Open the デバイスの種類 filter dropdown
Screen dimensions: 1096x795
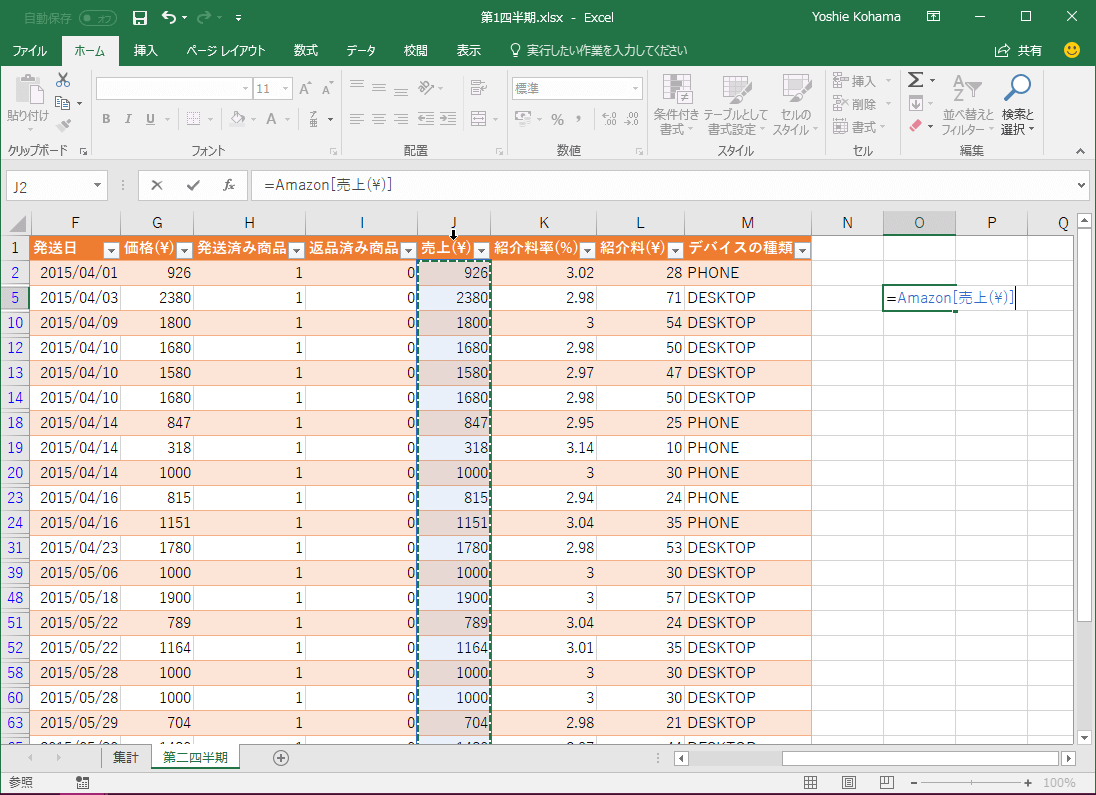click(x=801, y=249)
